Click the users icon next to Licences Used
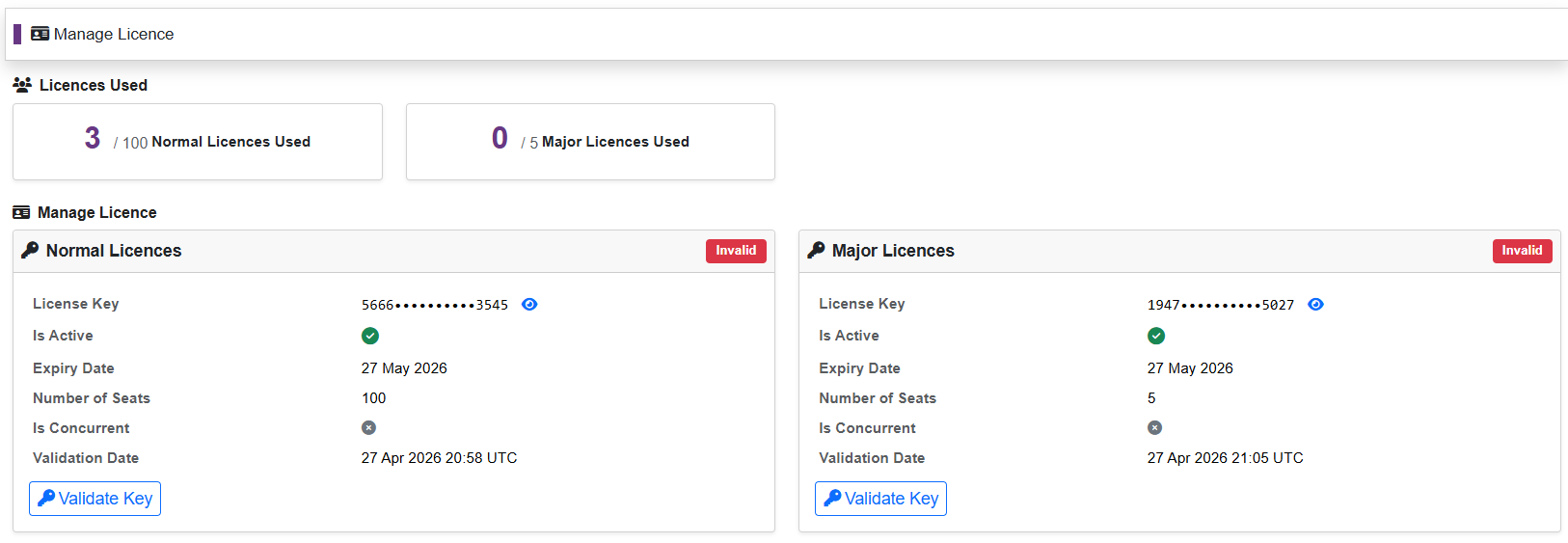This screenshot has width=1568, height=543. point(22,85)
